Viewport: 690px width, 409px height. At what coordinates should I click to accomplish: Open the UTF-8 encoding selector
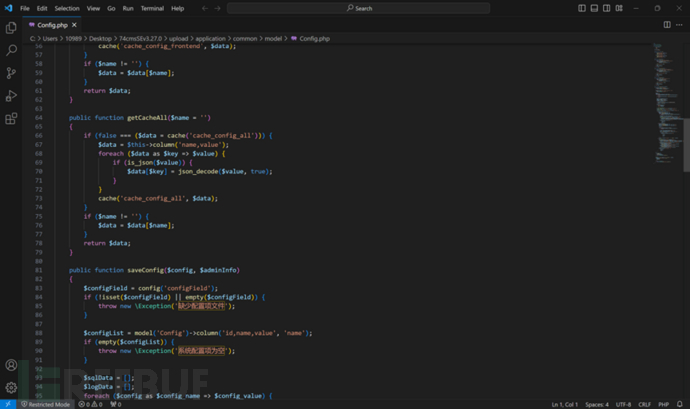pyautogui.click(x=621, y=404)
